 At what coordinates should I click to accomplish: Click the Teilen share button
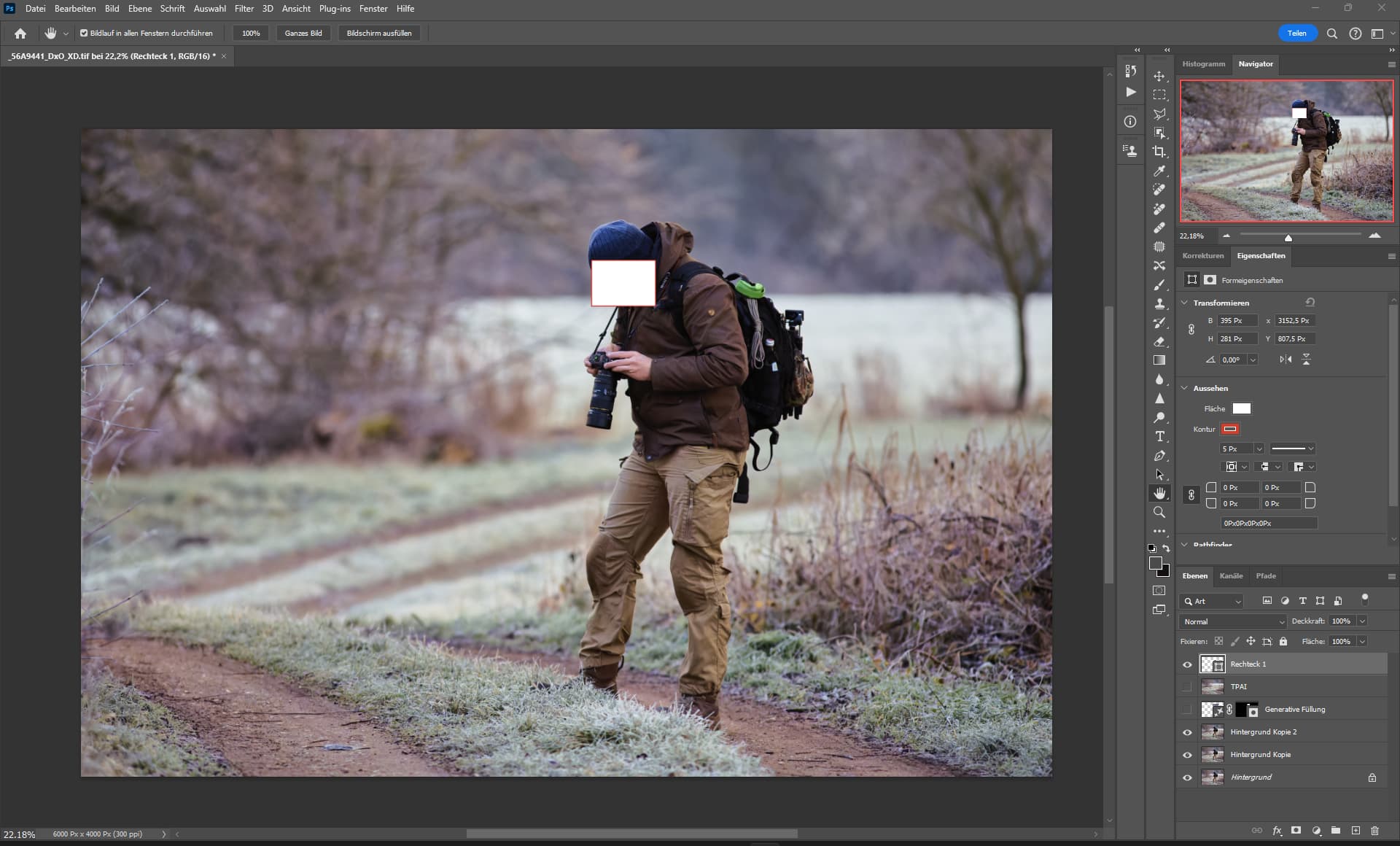pos(1296,33)
